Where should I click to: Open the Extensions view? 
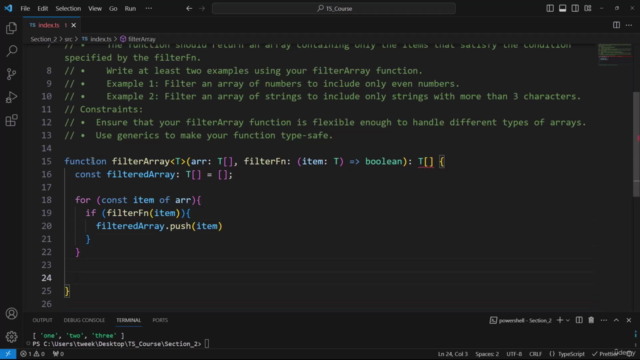(x=11, y=120)
